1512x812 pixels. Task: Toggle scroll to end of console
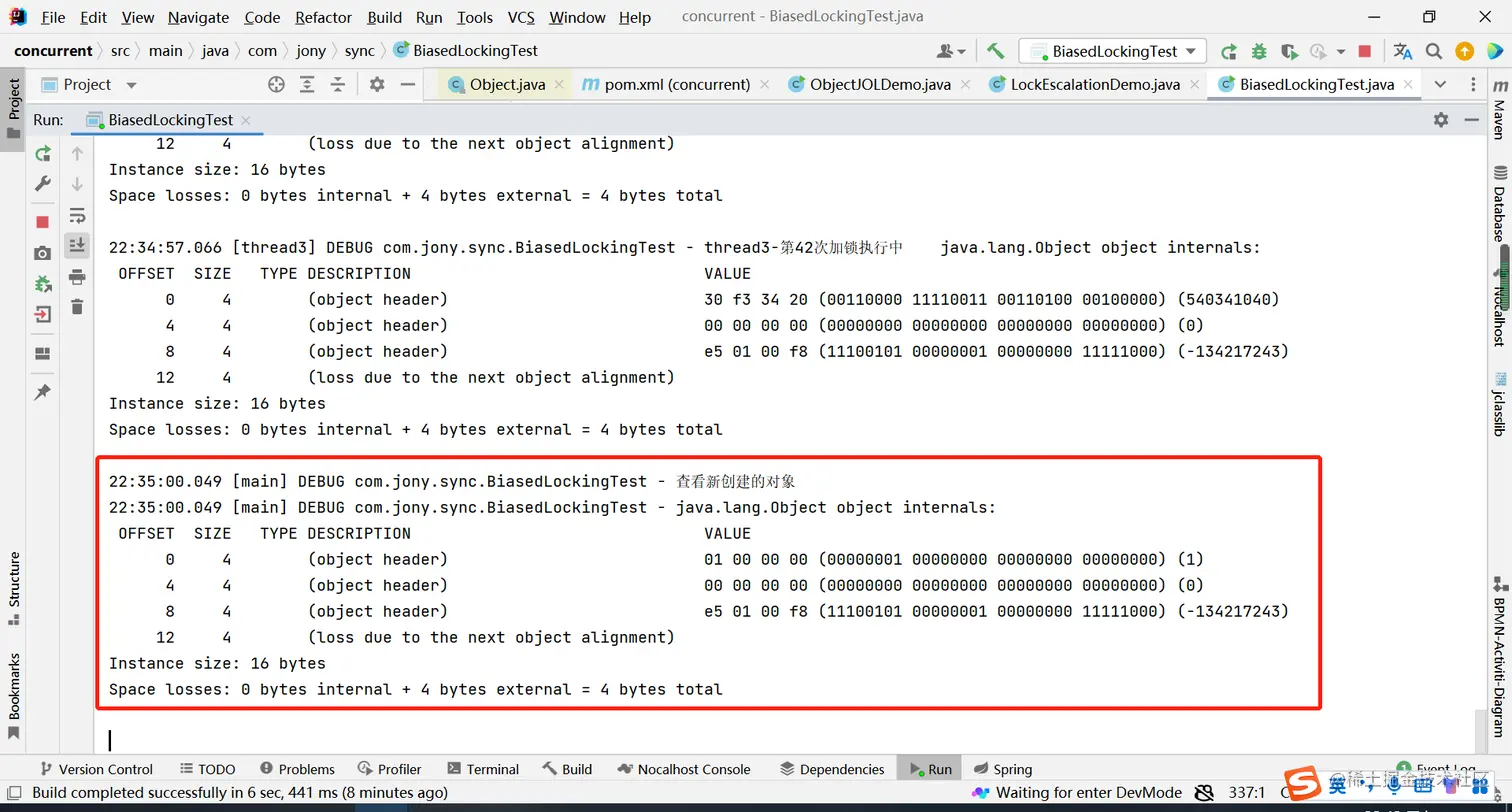pos(77,246)
